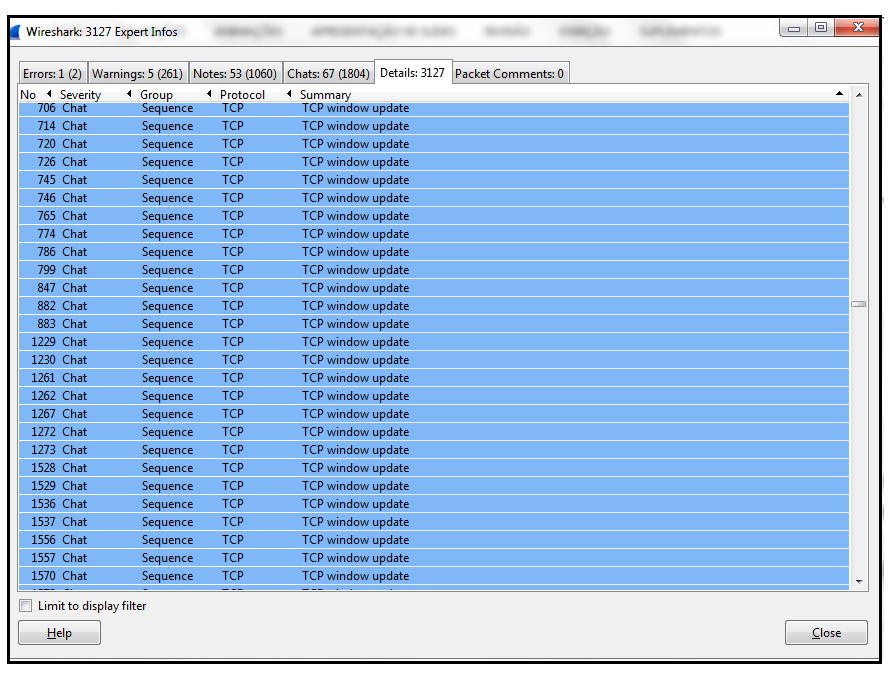Viewport: 891px width, 677px height.
Task: Click the sort arrow beside Summary column
Action: click(x=289, y=94)
